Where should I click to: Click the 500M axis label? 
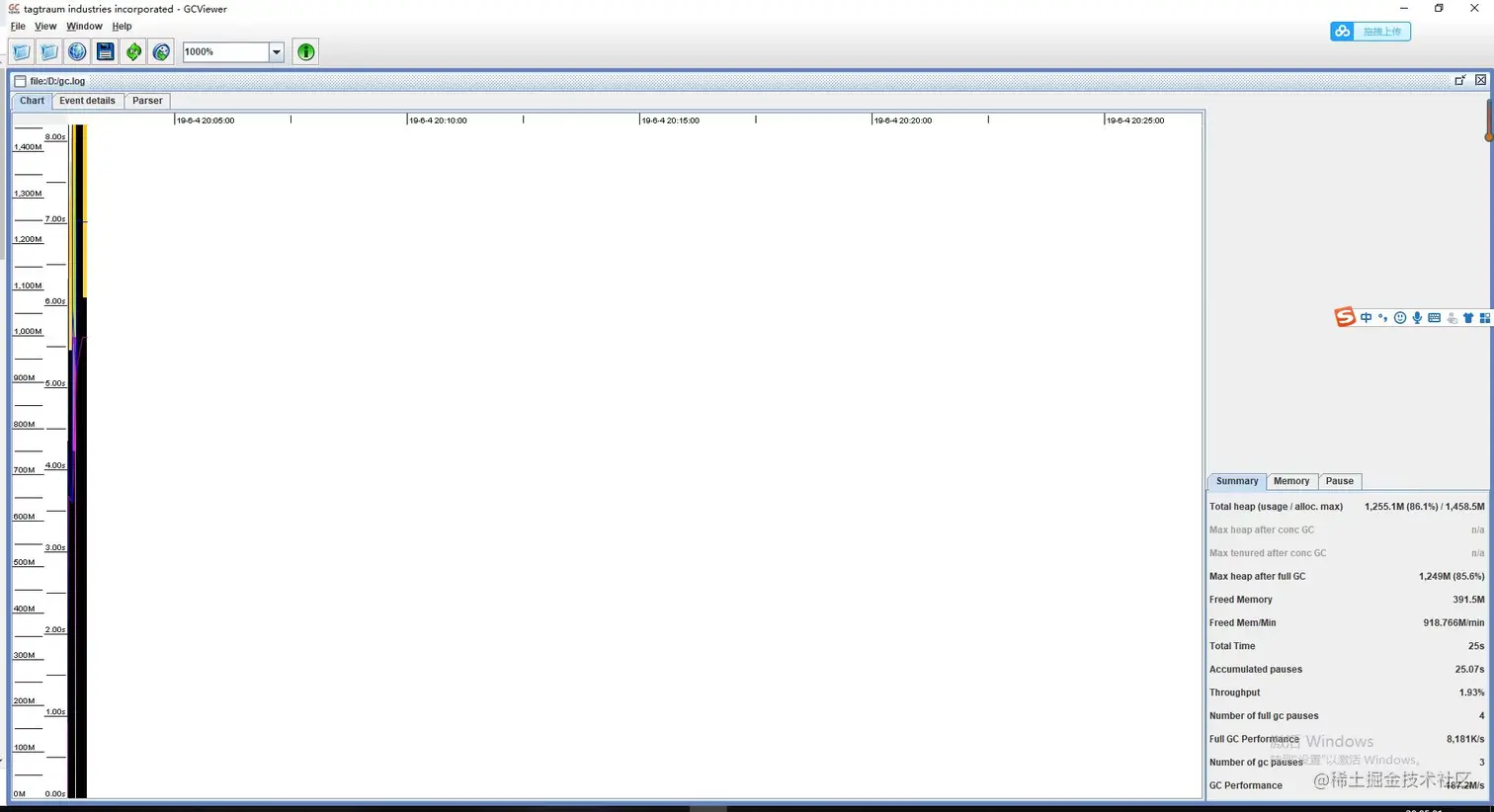(x=24, y=562)
